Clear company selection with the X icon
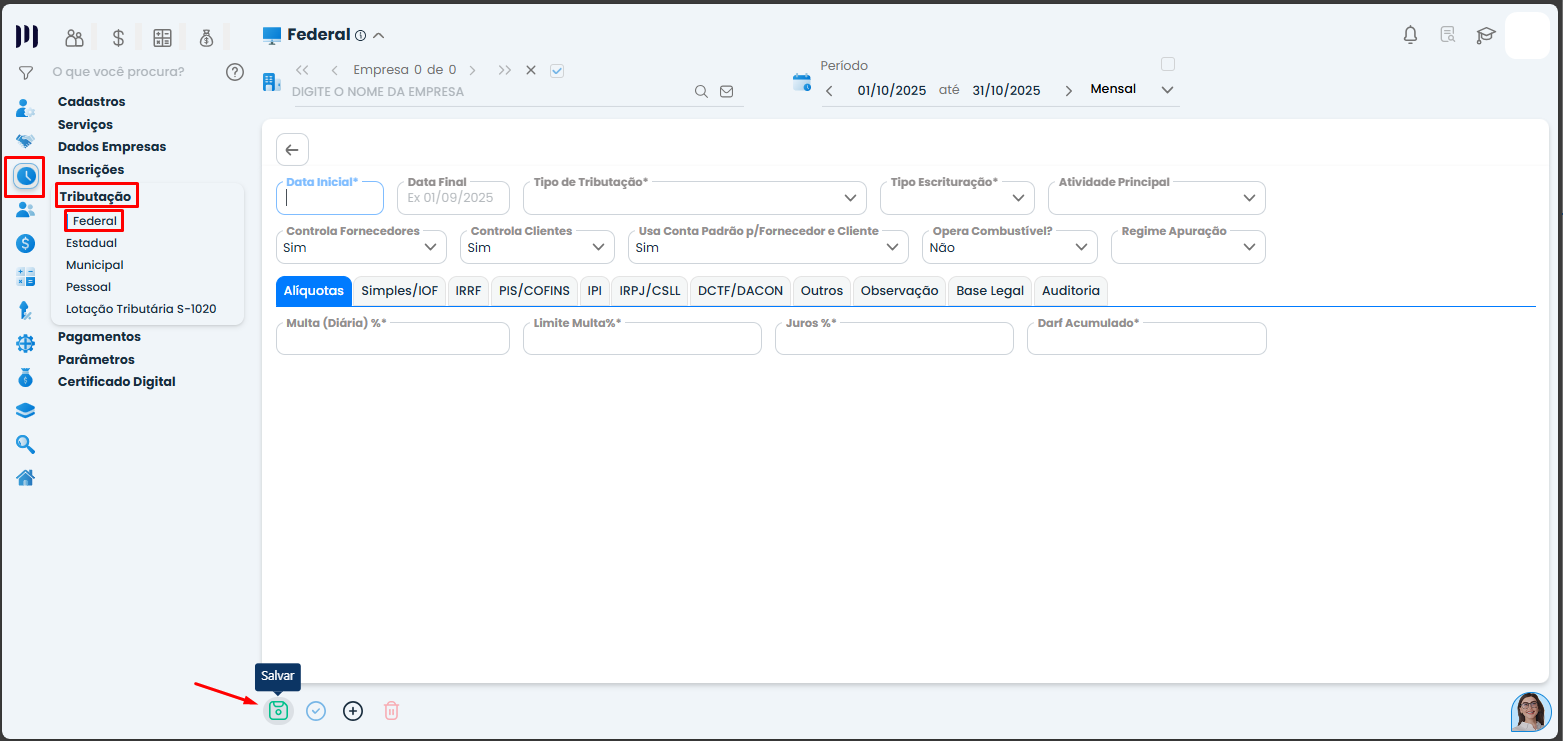This screenshot has height=741, width=1563. (531, 70)
